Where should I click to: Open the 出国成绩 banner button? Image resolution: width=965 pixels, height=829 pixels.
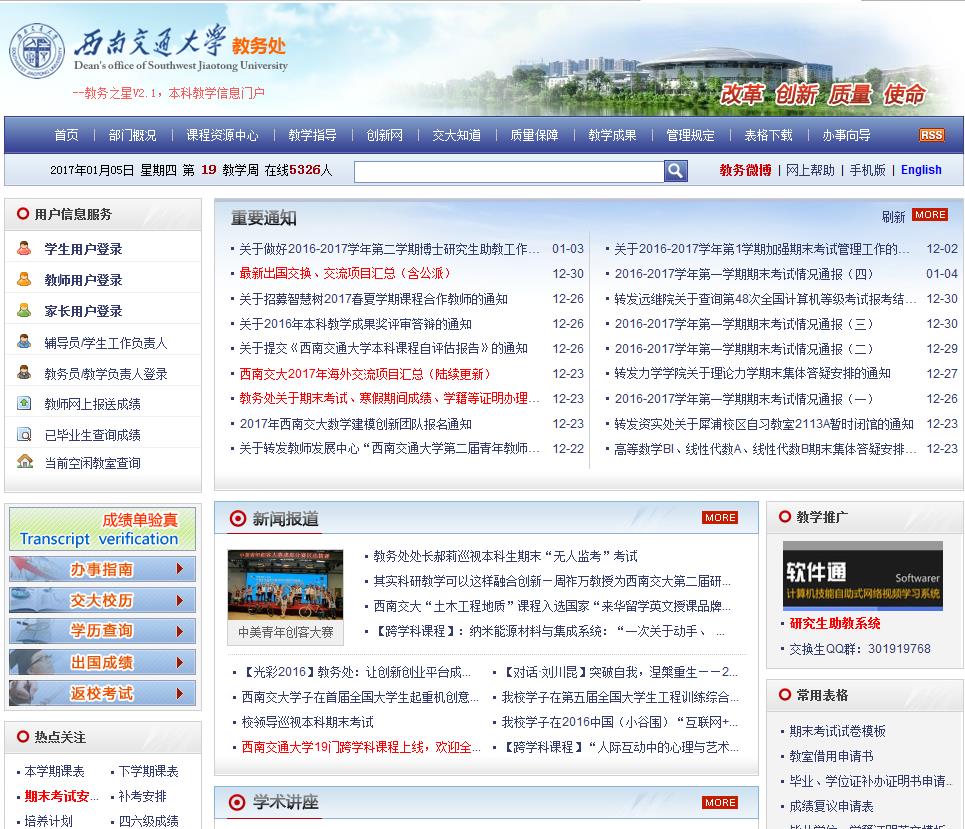(x=102, y=662)
